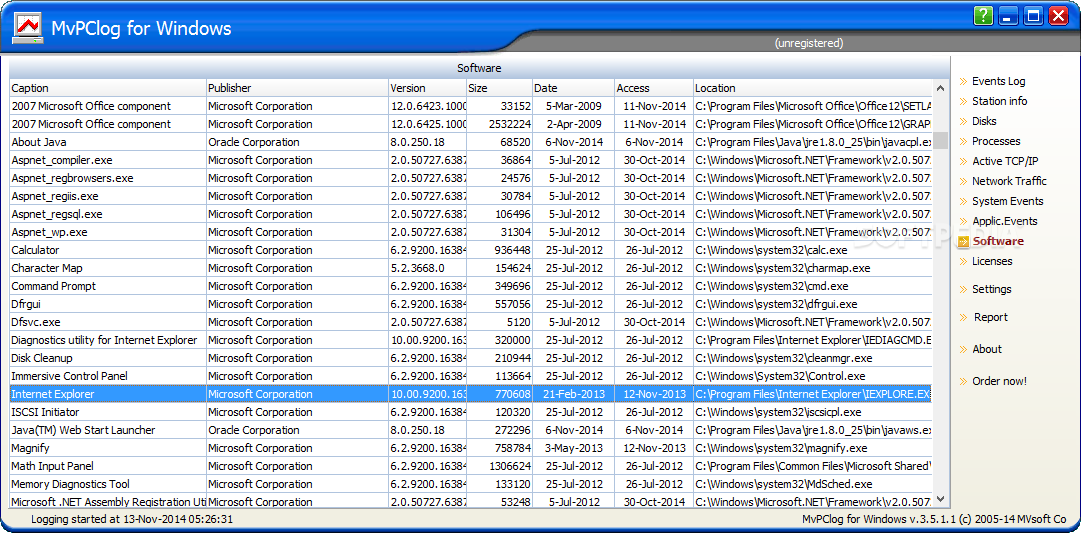Click the size value 2532224
Image resolution: width=1081 pixels, height=533 pixels.
509,124
